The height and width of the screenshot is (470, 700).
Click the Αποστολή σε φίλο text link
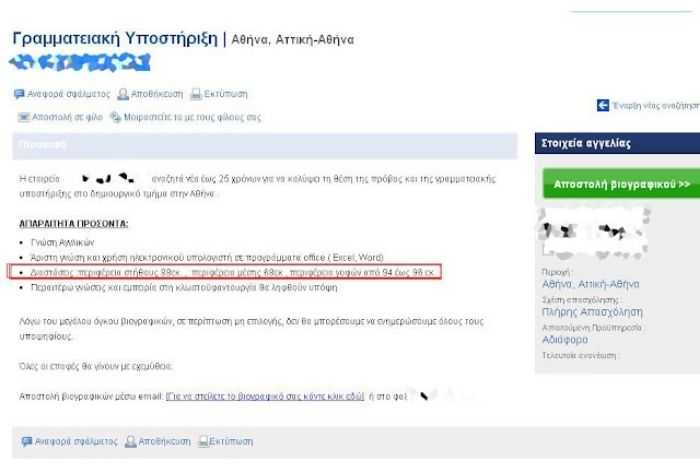click(67, 117)
